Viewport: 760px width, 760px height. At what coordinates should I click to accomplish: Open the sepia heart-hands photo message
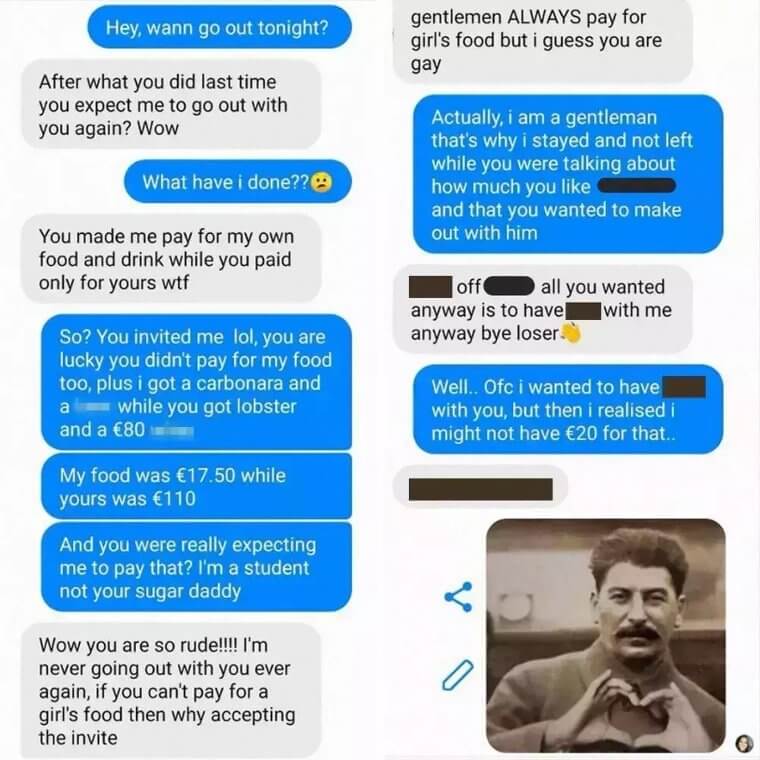pos(606,635)
